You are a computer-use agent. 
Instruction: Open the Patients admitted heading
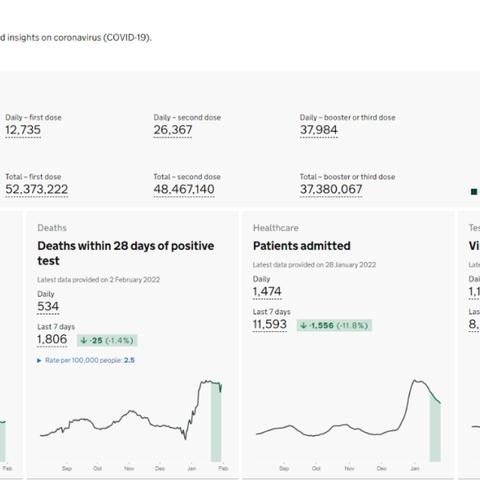pyautogui.click(x=302, y=246)
